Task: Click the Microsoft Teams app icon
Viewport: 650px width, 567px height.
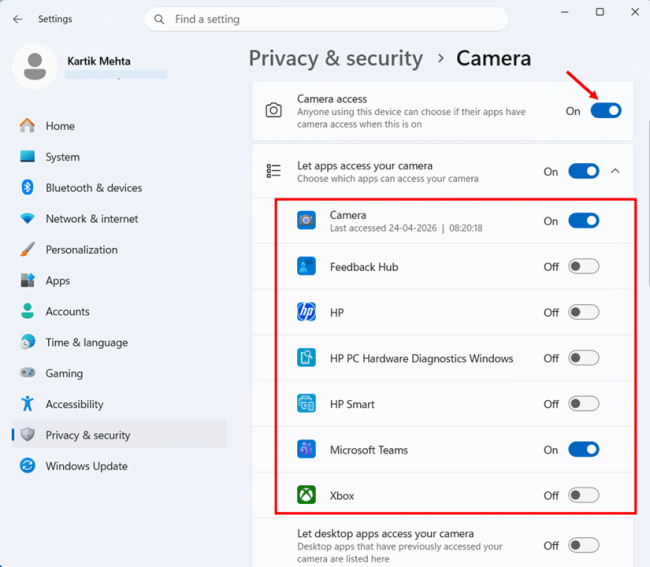Action: coord(306,449)
